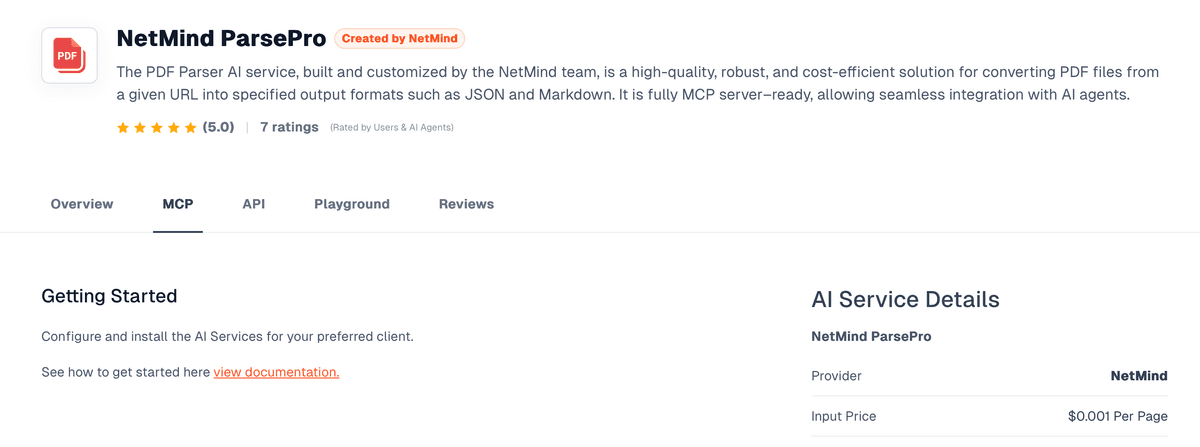Open the view documentation link
The height and width of the screenshot is (447, 1200).
pyautogui.click(x=276, y=372)
